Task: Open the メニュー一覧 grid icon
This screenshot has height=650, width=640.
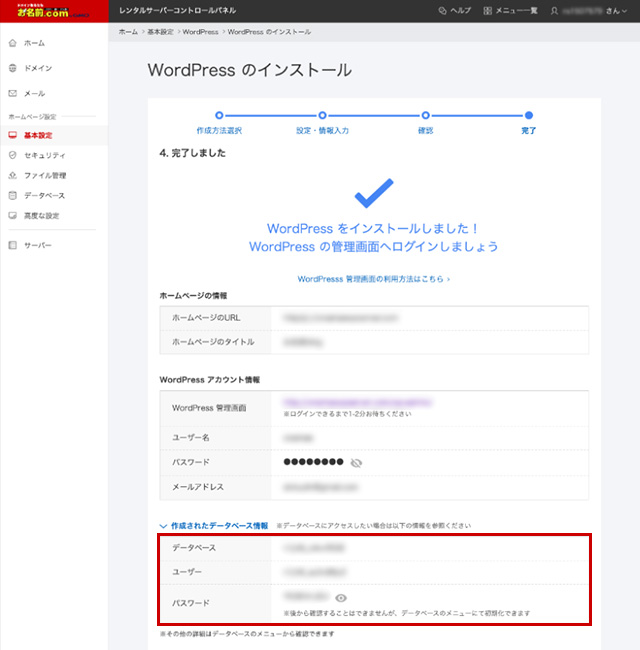Action: 487,11
